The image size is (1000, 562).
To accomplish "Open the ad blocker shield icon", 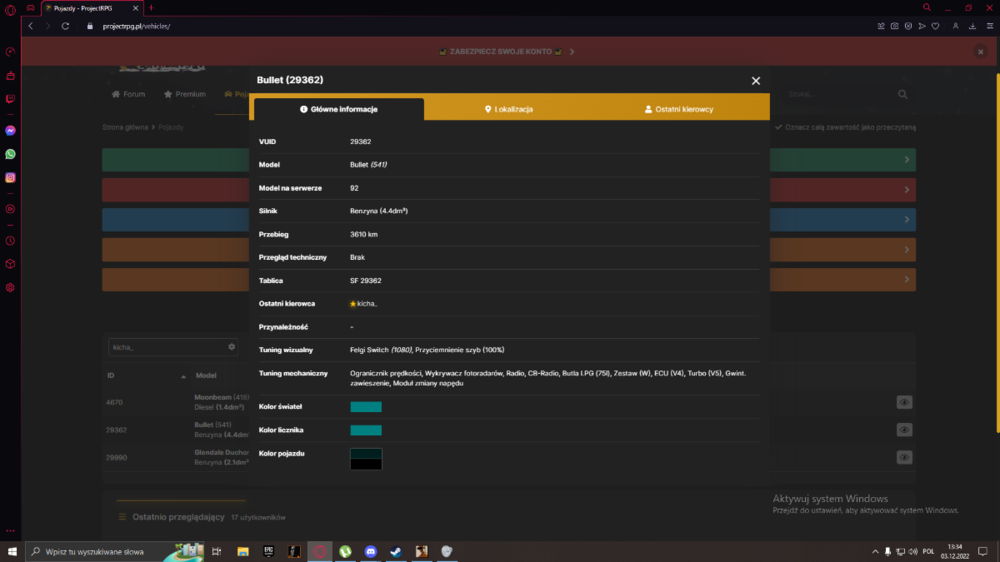I will click(908, 26).
